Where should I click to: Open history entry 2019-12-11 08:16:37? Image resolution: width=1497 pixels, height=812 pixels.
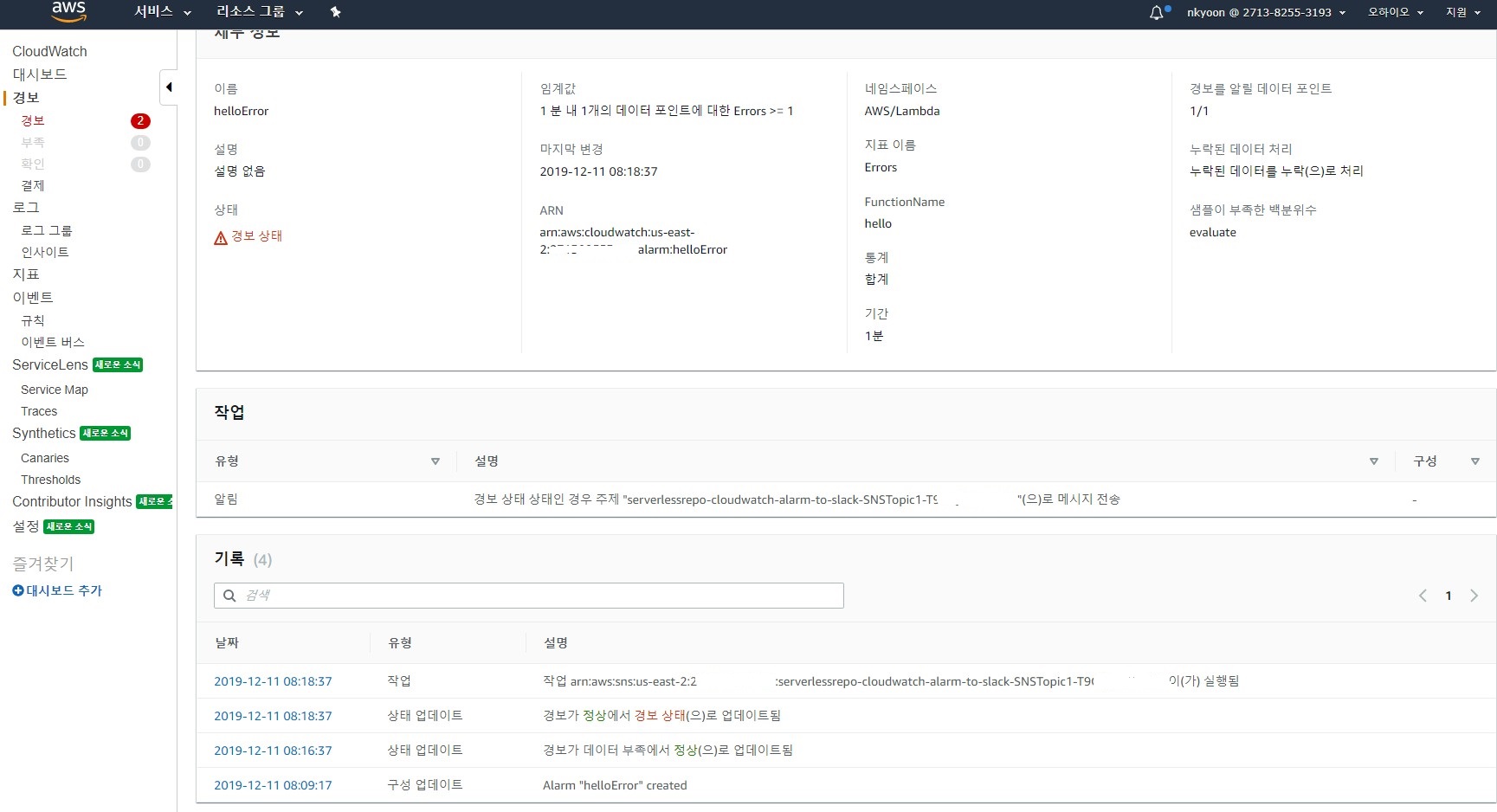273,751
